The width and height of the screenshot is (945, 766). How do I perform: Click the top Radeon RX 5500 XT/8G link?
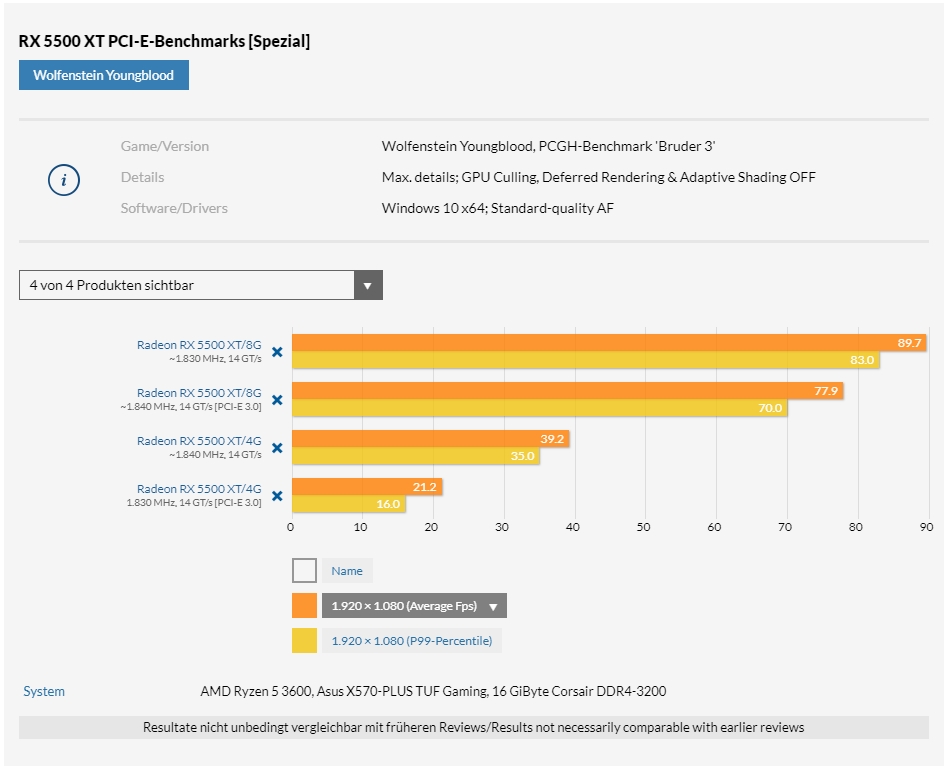[x=199, y=345]
